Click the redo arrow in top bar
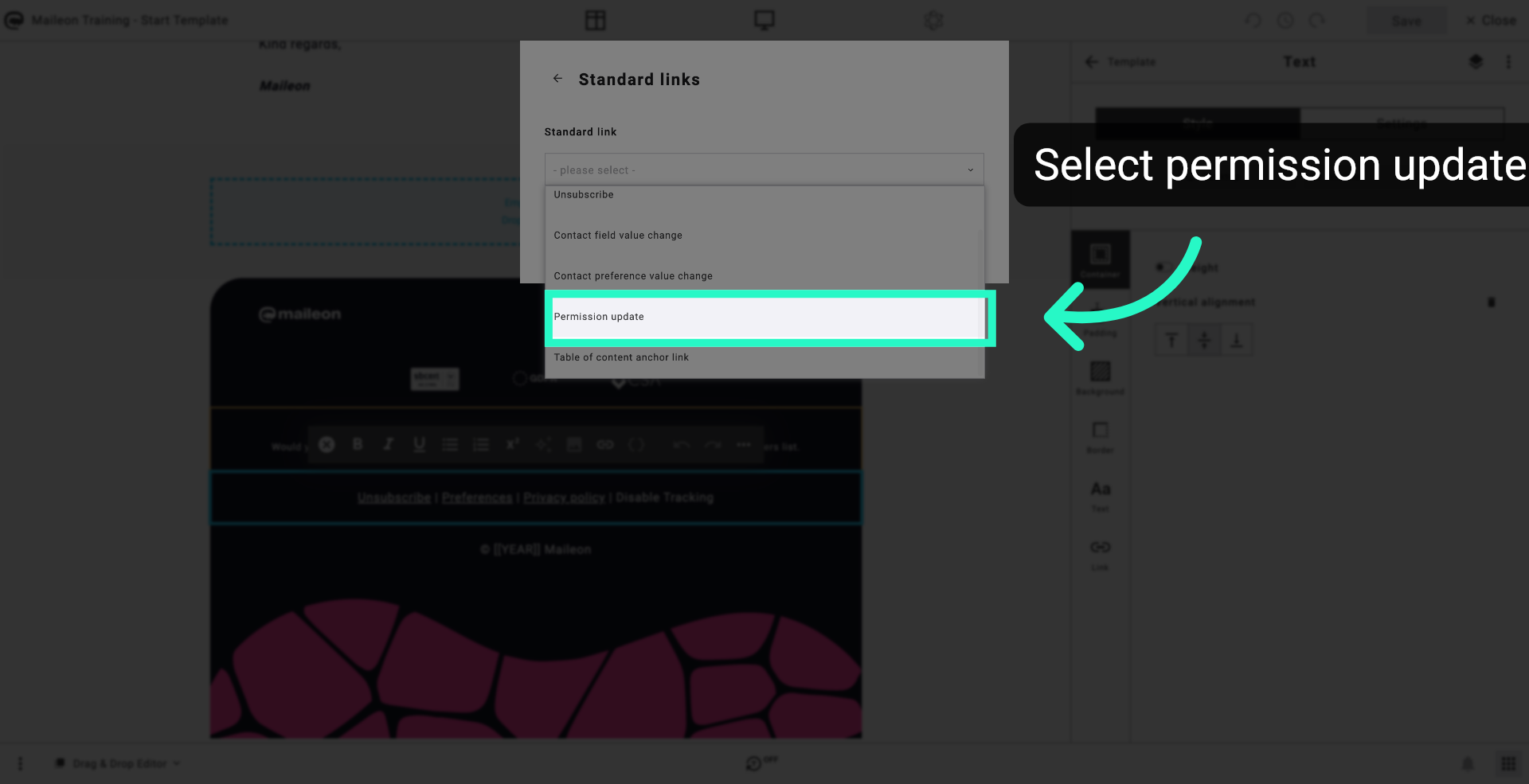Image resolution: width=1529 pixels, height=784 pixels. click(1317, 20)
